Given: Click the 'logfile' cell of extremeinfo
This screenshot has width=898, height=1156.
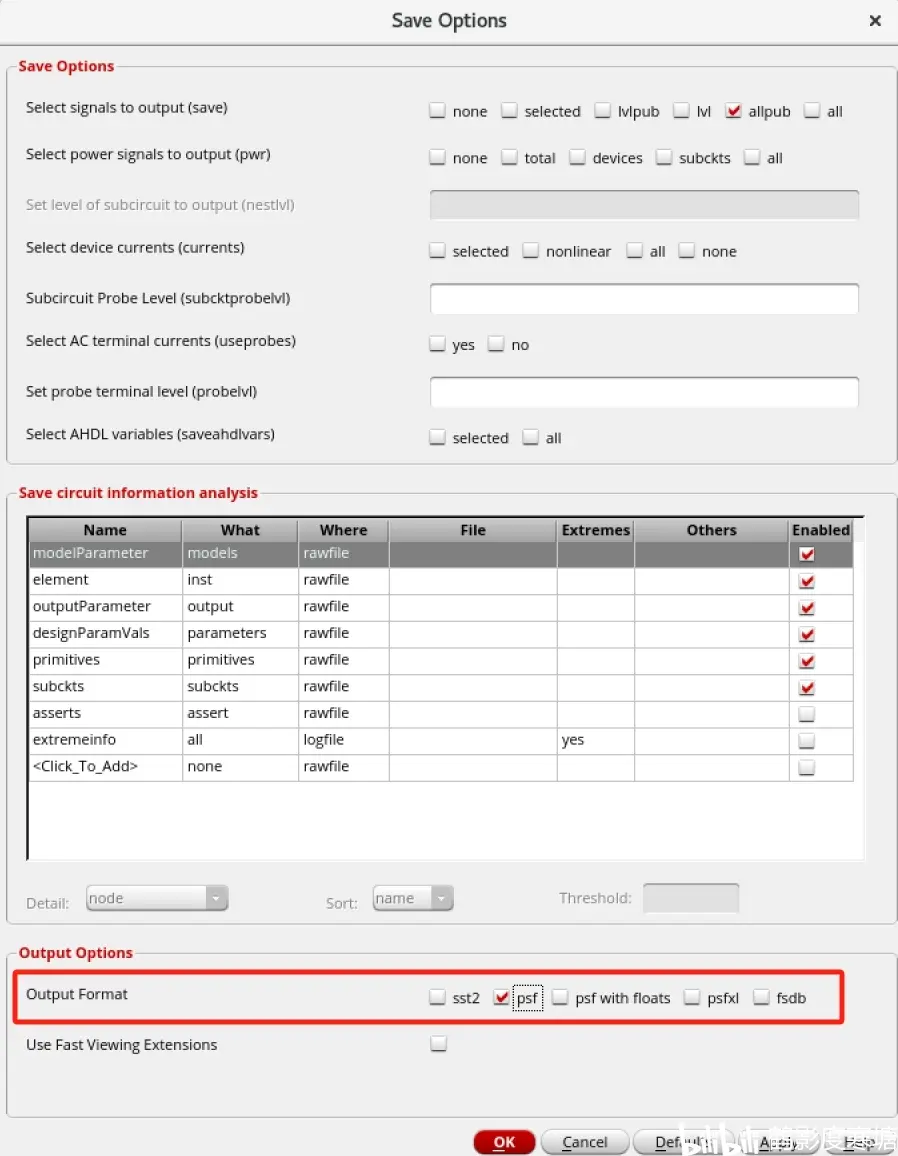Looking at the screenshot, I should tap(344, 740).
